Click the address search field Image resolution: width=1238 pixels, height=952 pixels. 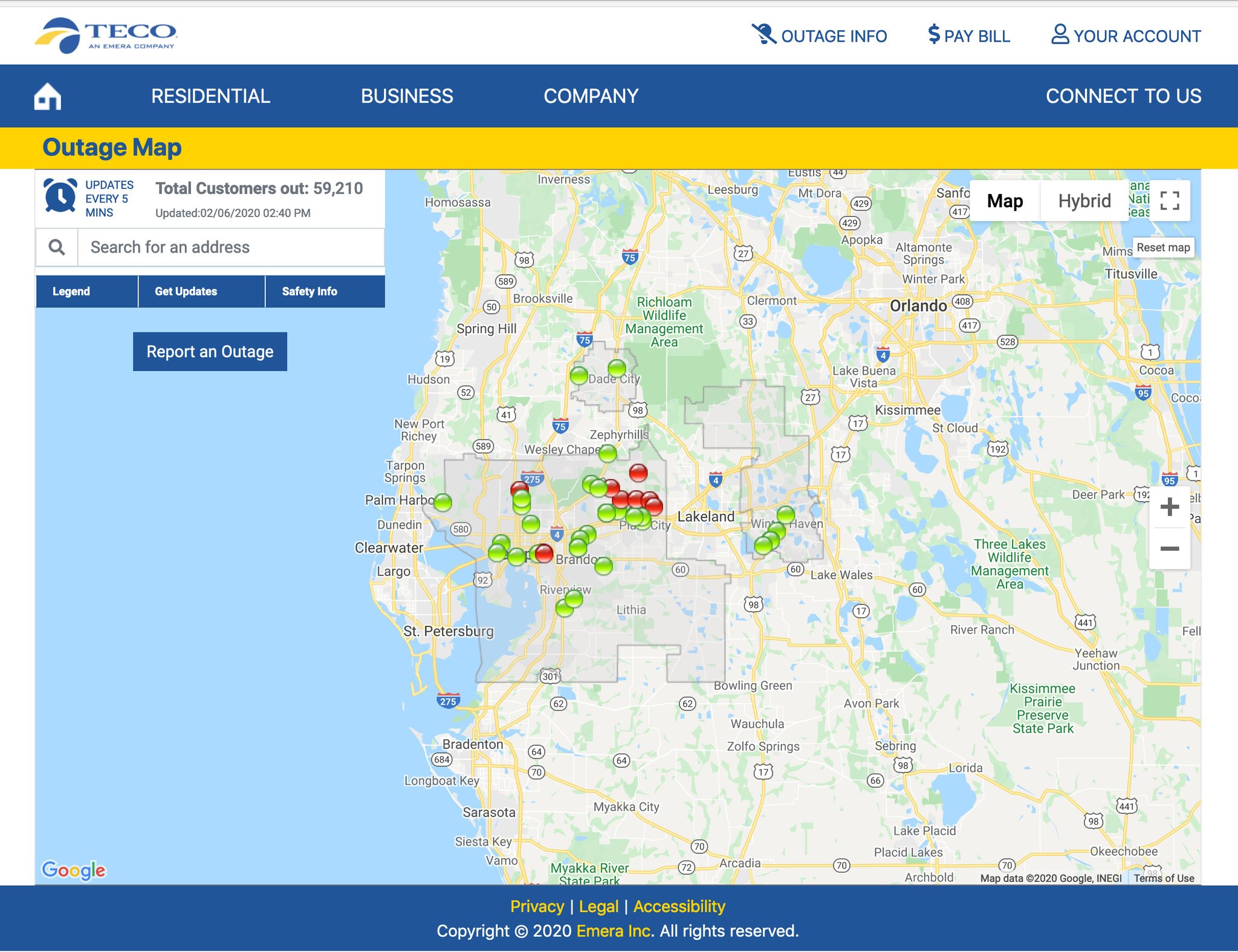pos(230,247)
